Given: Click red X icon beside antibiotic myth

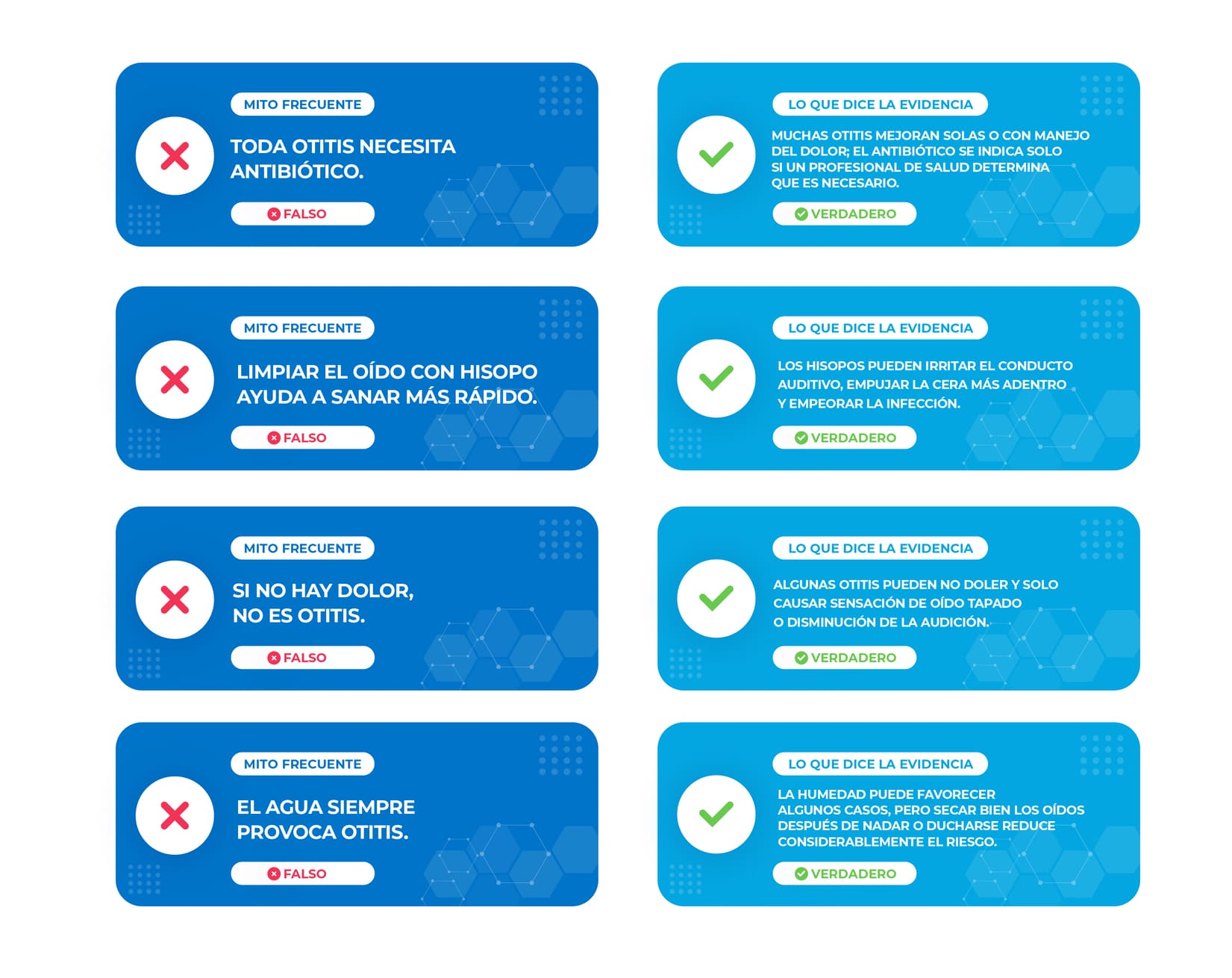Looking at the screenshot, I should (x=175, y=156).
